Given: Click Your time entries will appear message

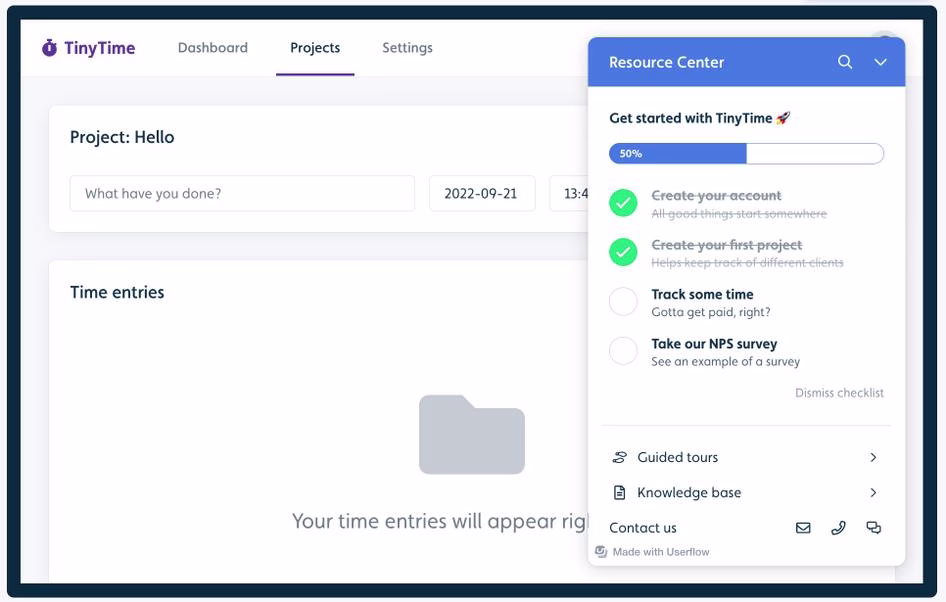Looking at the screenshot, I should 440,521.
